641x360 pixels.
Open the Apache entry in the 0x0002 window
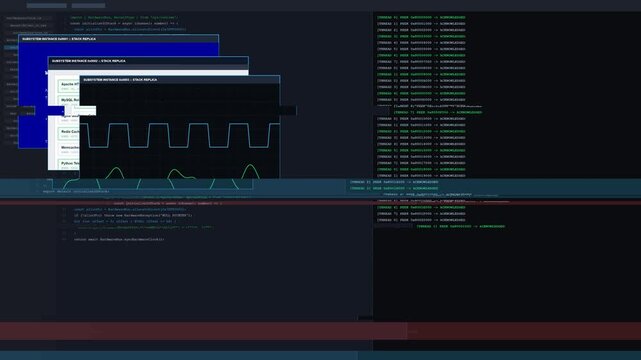click(69, 86)
